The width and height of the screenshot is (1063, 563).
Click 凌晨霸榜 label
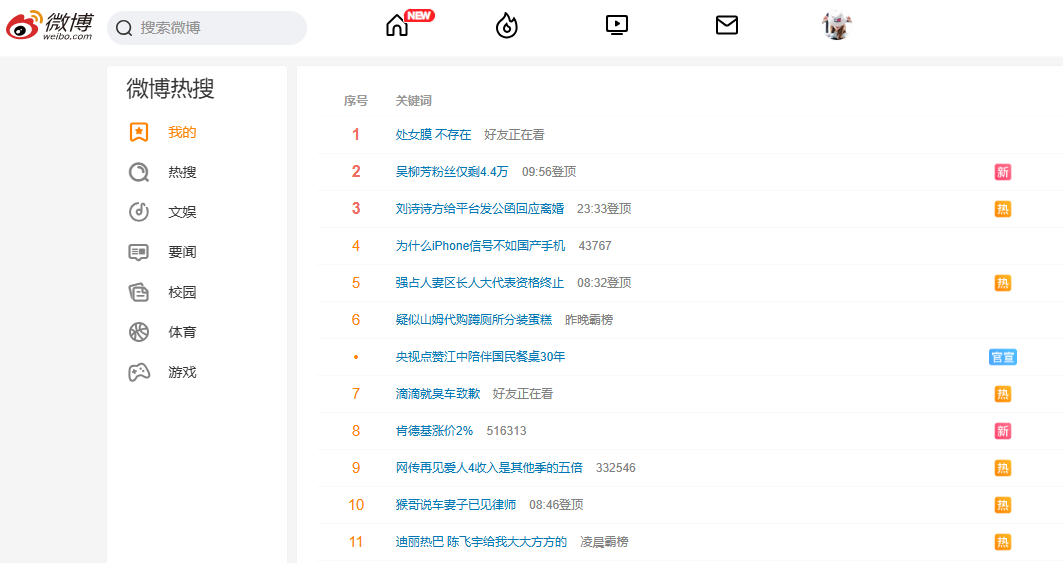coord(604,542)
